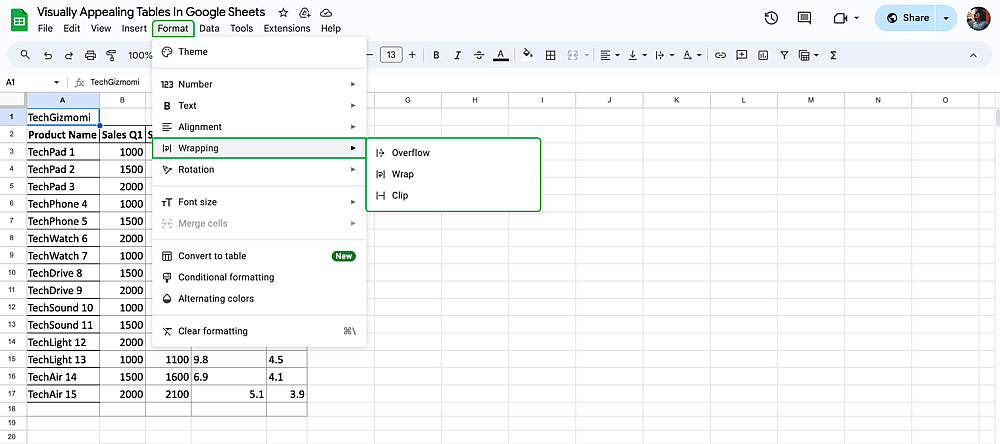The width and height of the screenshot is (1000, 444).
Task: Select the Wrap option in the submenu
Action: 453,174
